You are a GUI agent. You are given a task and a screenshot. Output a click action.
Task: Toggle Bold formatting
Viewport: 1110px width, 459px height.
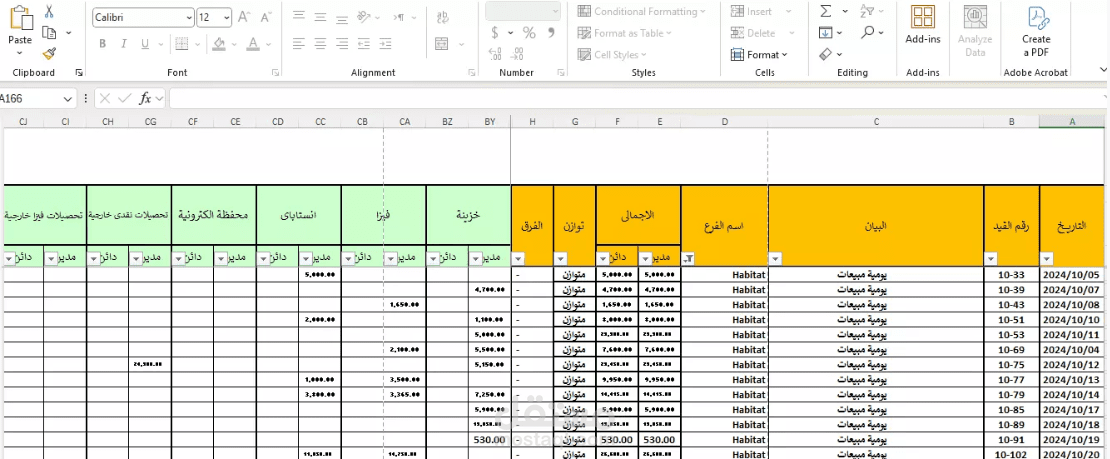tap(103, 44)
